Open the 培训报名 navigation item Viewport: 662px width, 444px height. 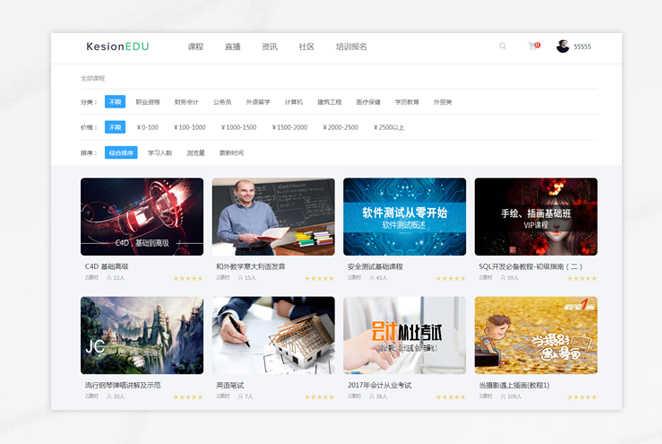(351, 47)
